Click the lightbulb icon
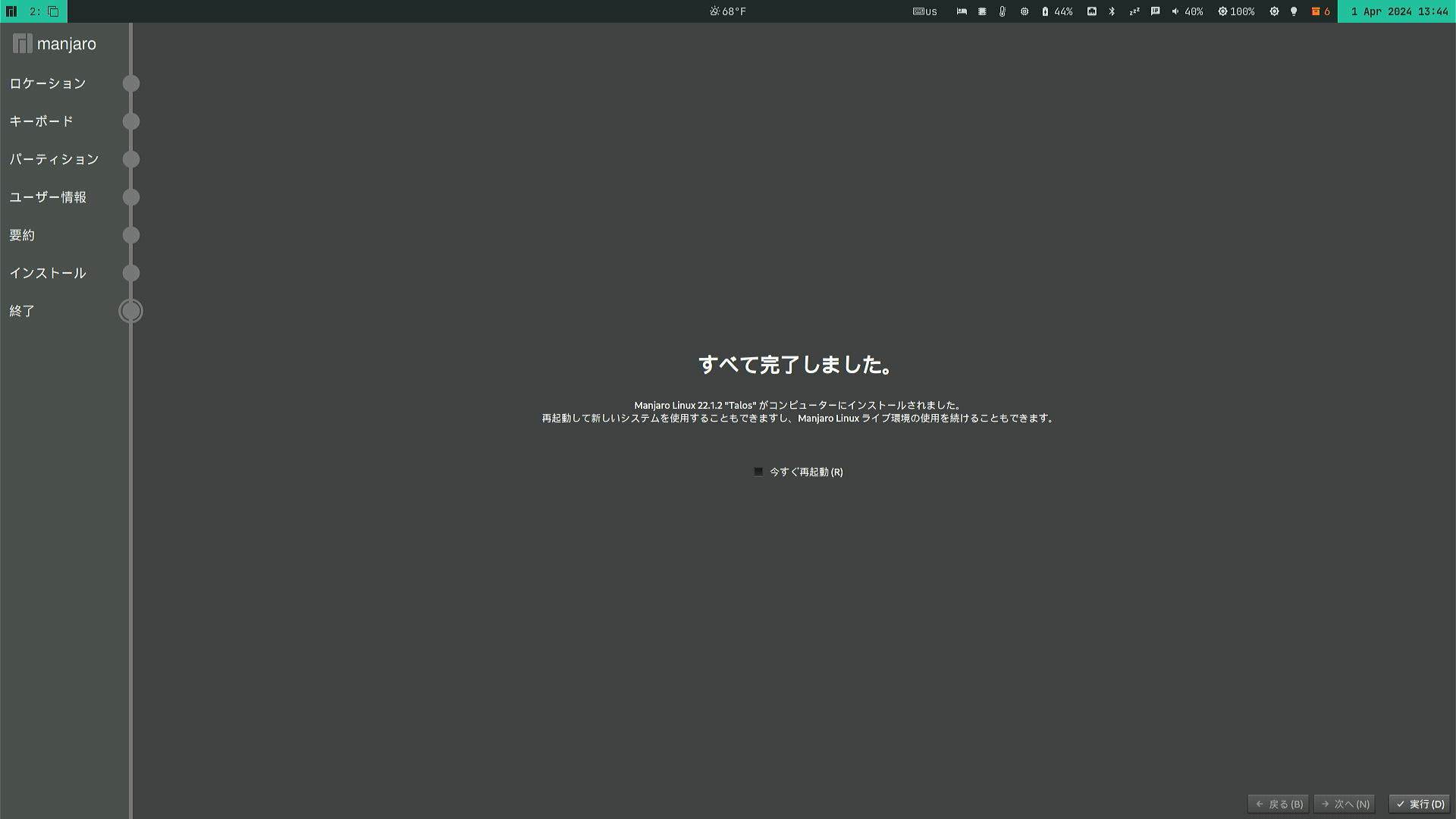 1294,11
